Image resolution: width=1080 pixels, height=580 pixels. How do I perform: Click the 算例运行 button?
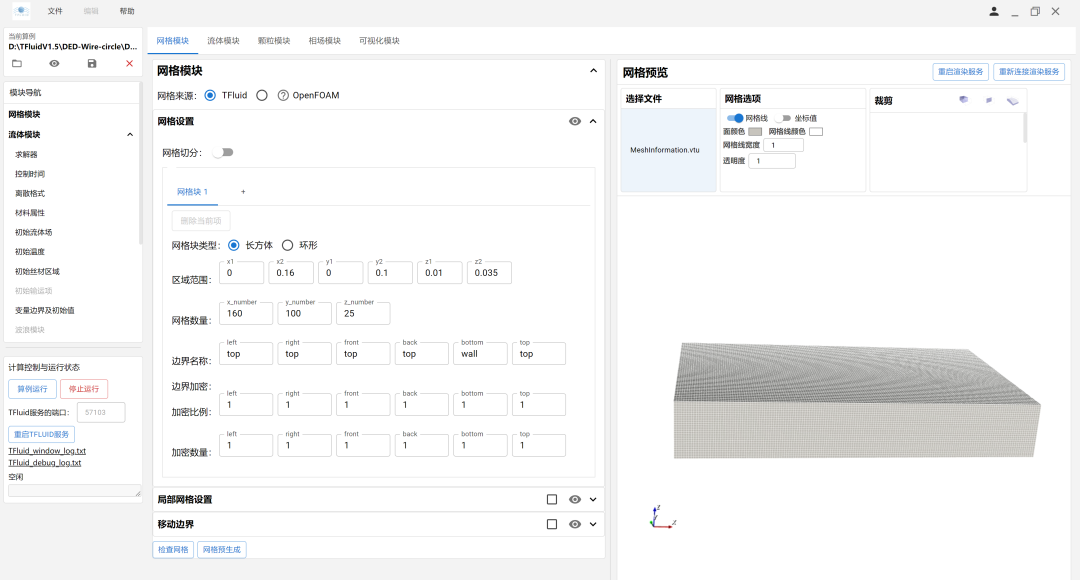[32, 389]
